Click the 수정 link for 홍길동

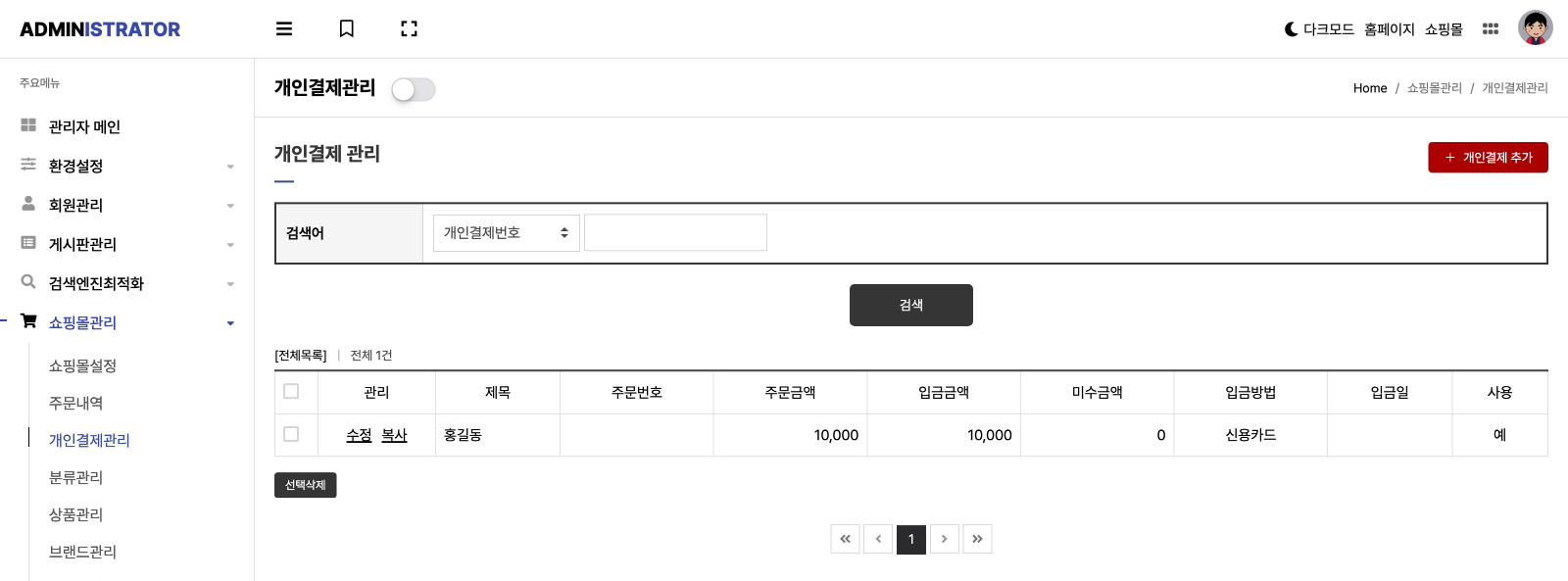pos(359,435)
